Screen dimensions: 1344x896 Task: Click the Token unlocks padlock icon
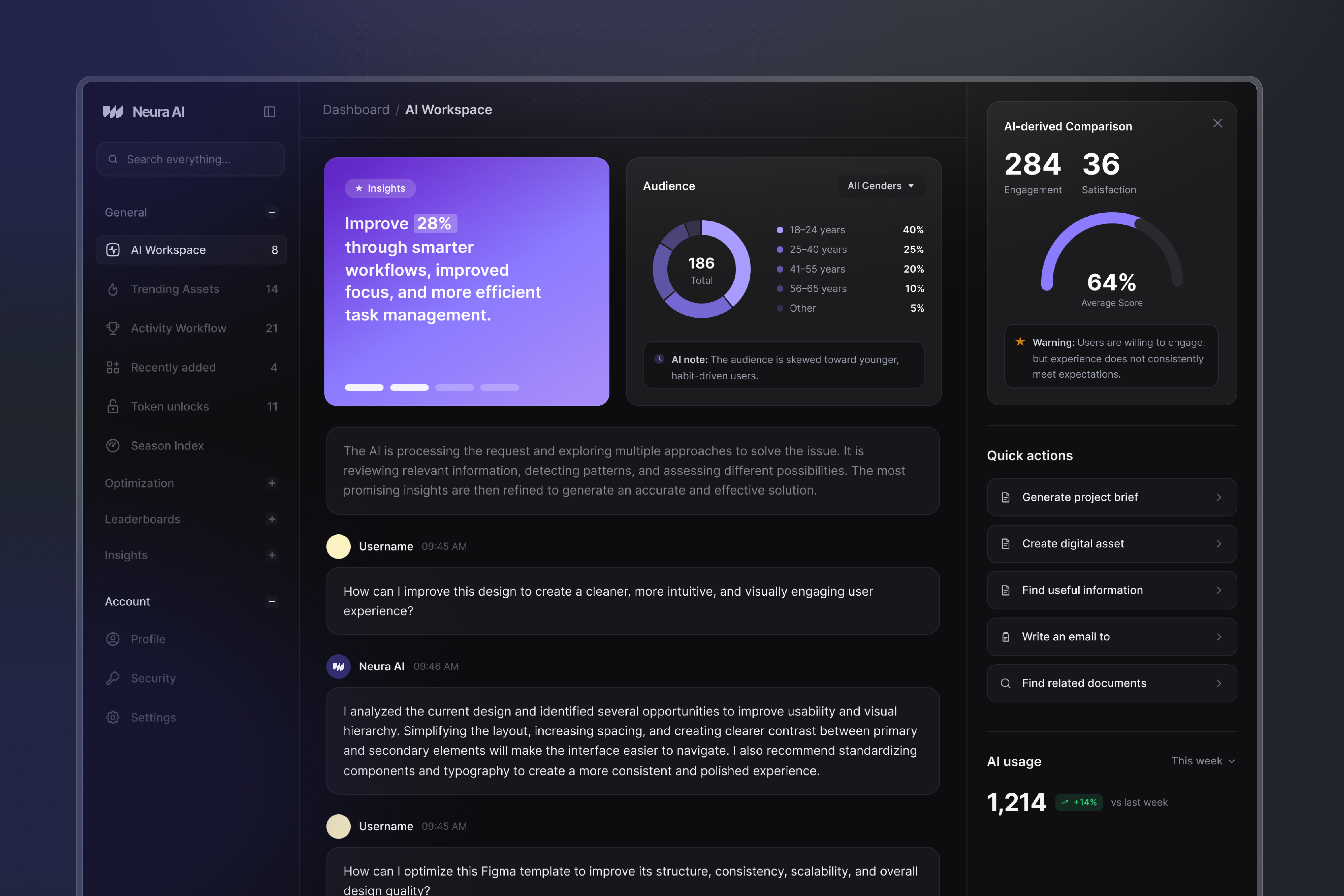pyautogui.click(x=113, y=406)
